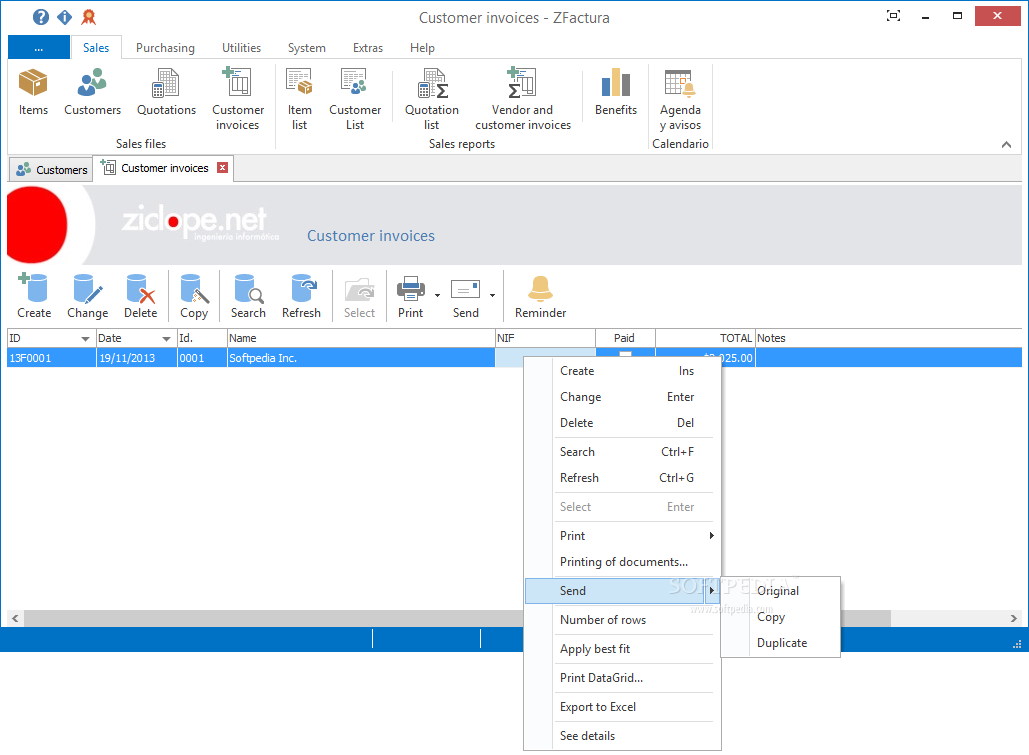The height and width of the screenshot is (755, 1029).
Task: Select Send in the context menu
Action: 622,591
